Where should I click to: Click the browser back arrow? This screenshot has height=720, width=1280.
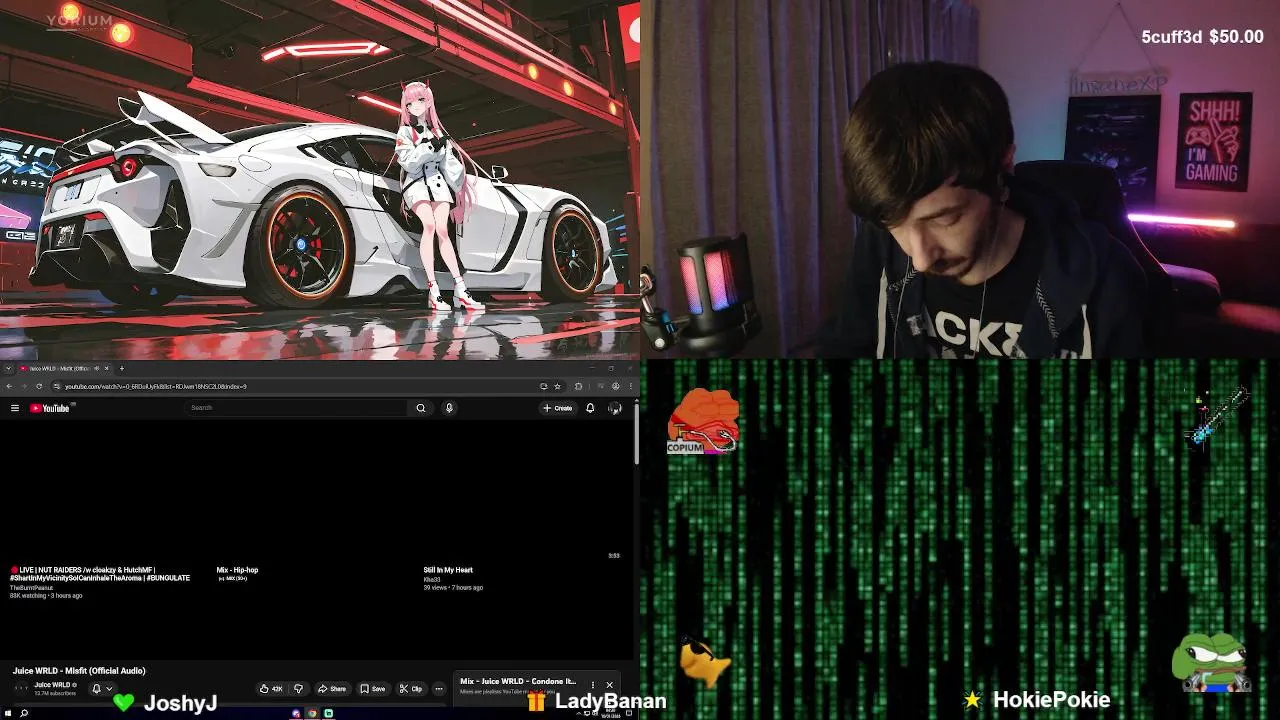[9, 386]
